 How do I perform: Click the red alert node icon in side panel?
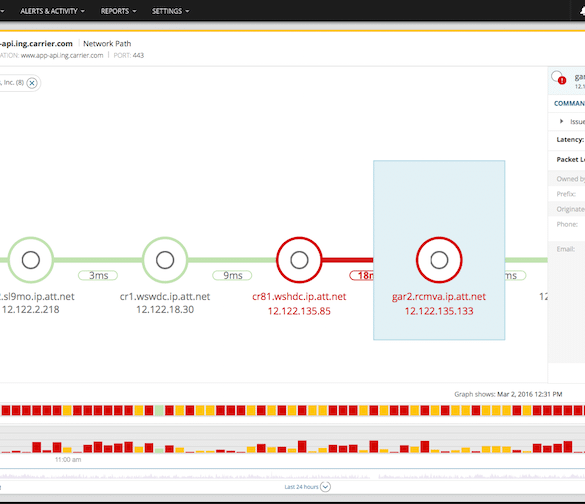(559, 78)
